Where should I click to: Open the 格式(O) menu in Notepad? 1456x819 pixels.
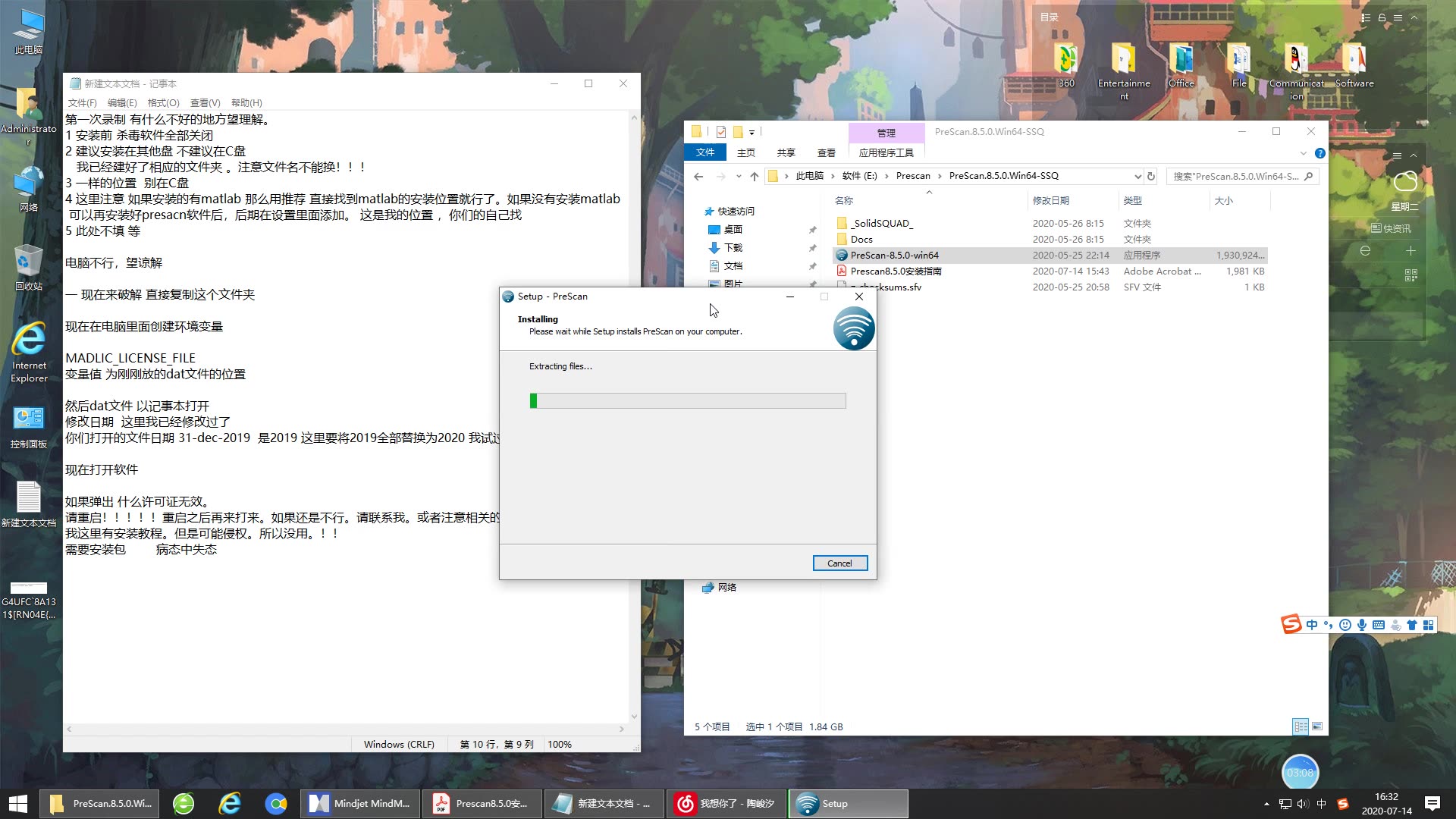163,103
